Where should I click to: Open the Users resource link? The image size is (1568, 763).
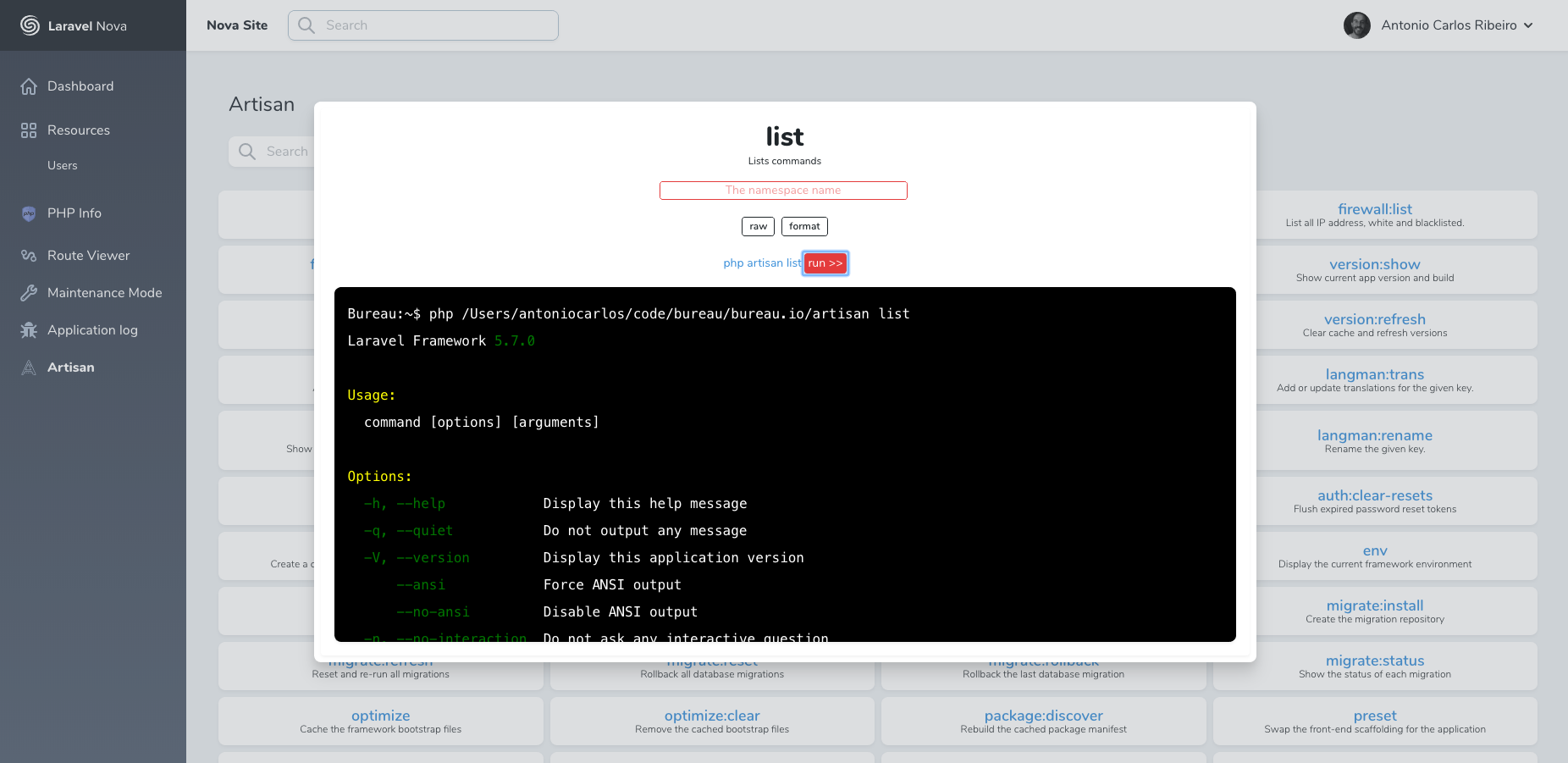63,165
